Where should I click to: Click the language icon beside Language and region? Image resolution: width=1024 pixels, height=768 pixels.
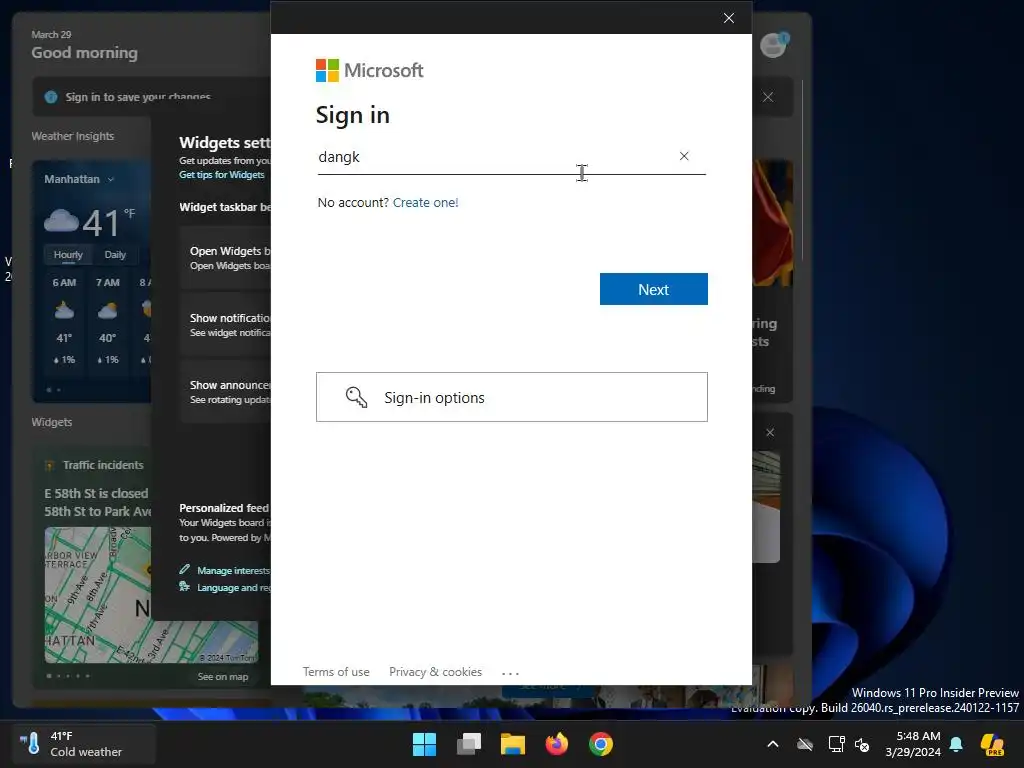pyautogui.click(x=185, y=586)
